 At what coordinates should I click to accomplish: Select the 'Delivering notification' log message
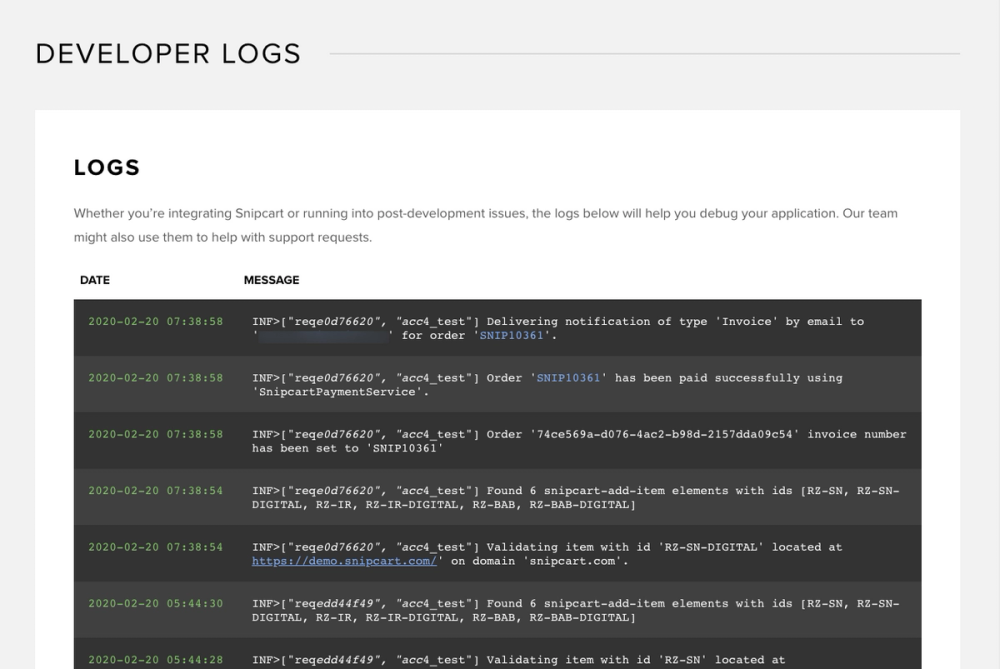point(557,322)
